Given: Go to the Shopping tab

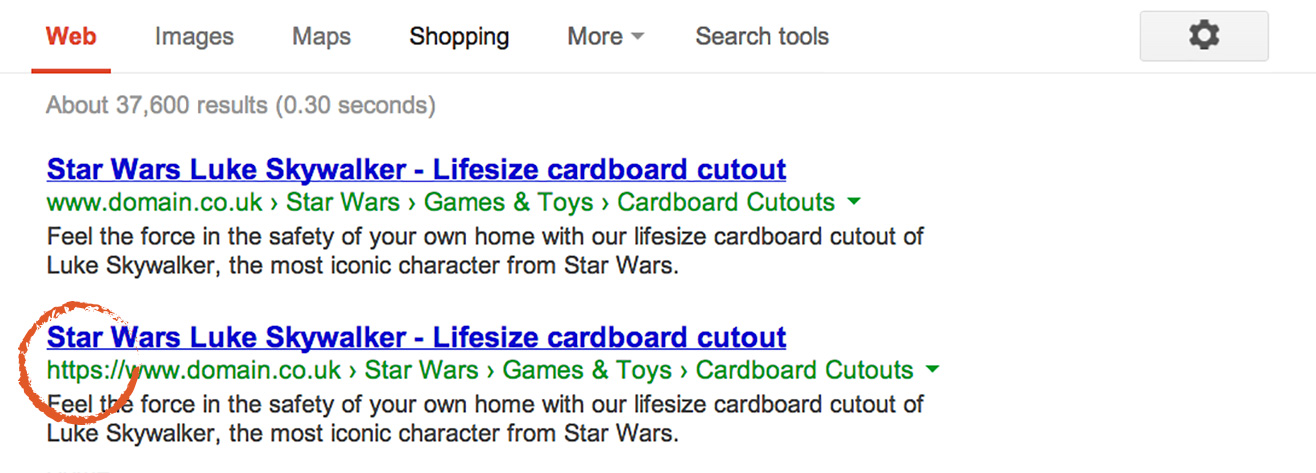Looking at the screenshot, I should pos(459,37).
